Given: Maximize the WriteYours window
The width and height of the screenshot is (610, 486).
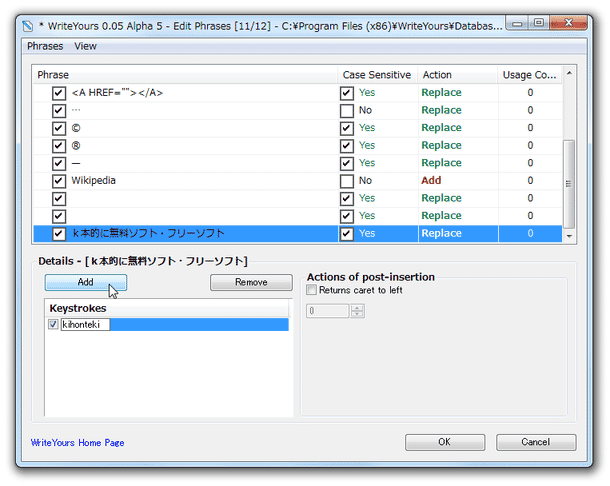Looking at the screenshot, I should (x=539, y=23).
